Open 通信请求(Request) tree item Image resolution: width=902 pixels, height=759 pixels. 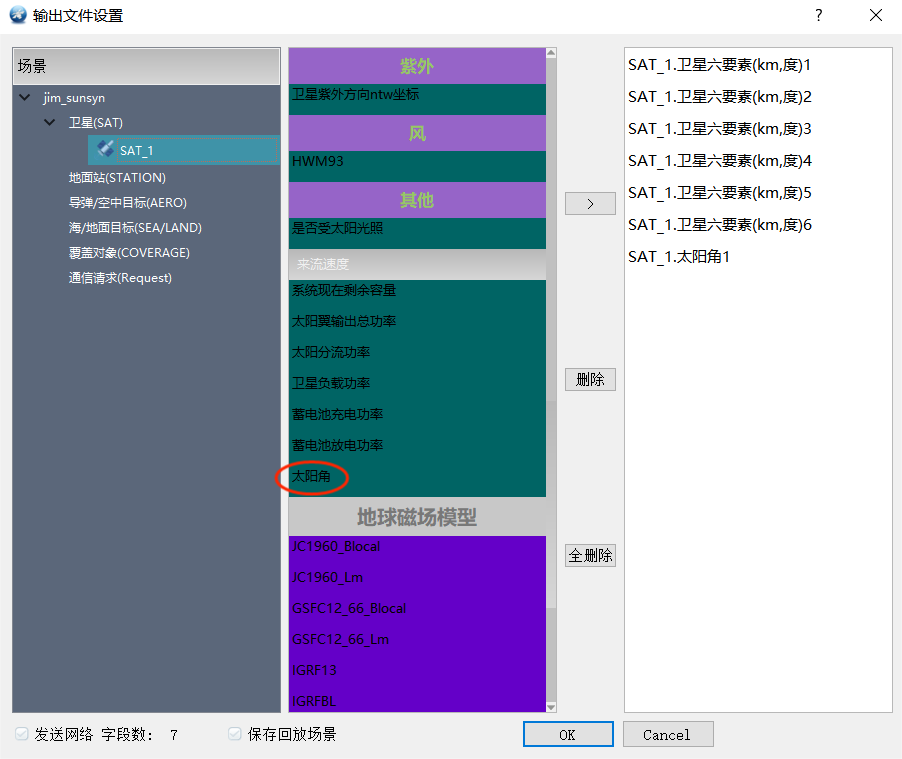coord(120,278)
